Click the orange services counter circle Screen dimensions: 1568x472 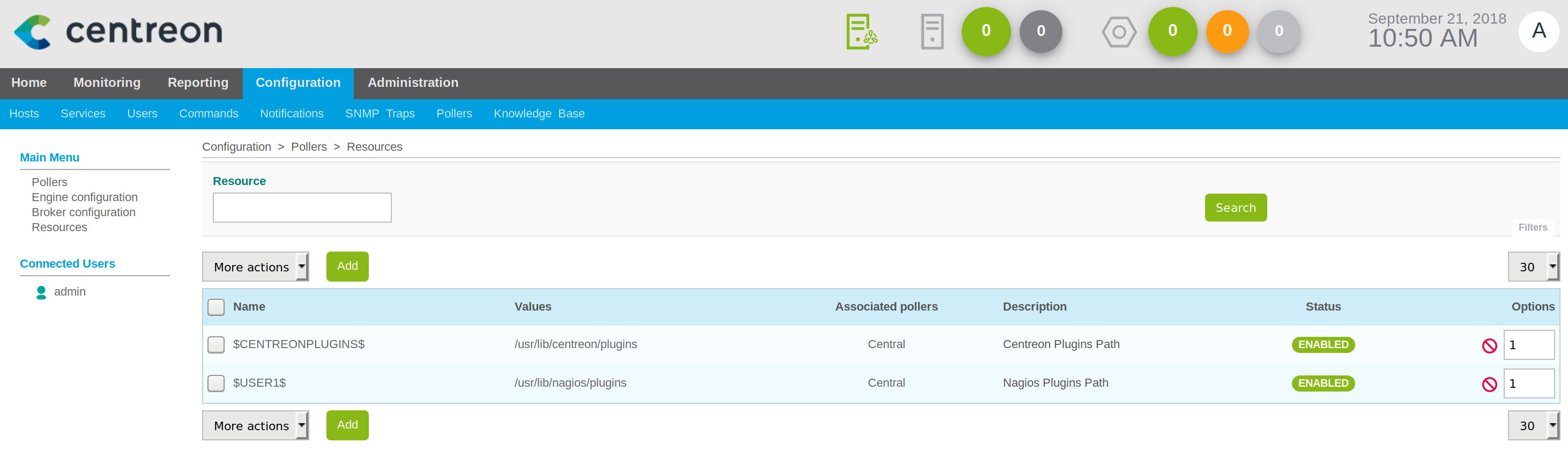[1227, 31]
